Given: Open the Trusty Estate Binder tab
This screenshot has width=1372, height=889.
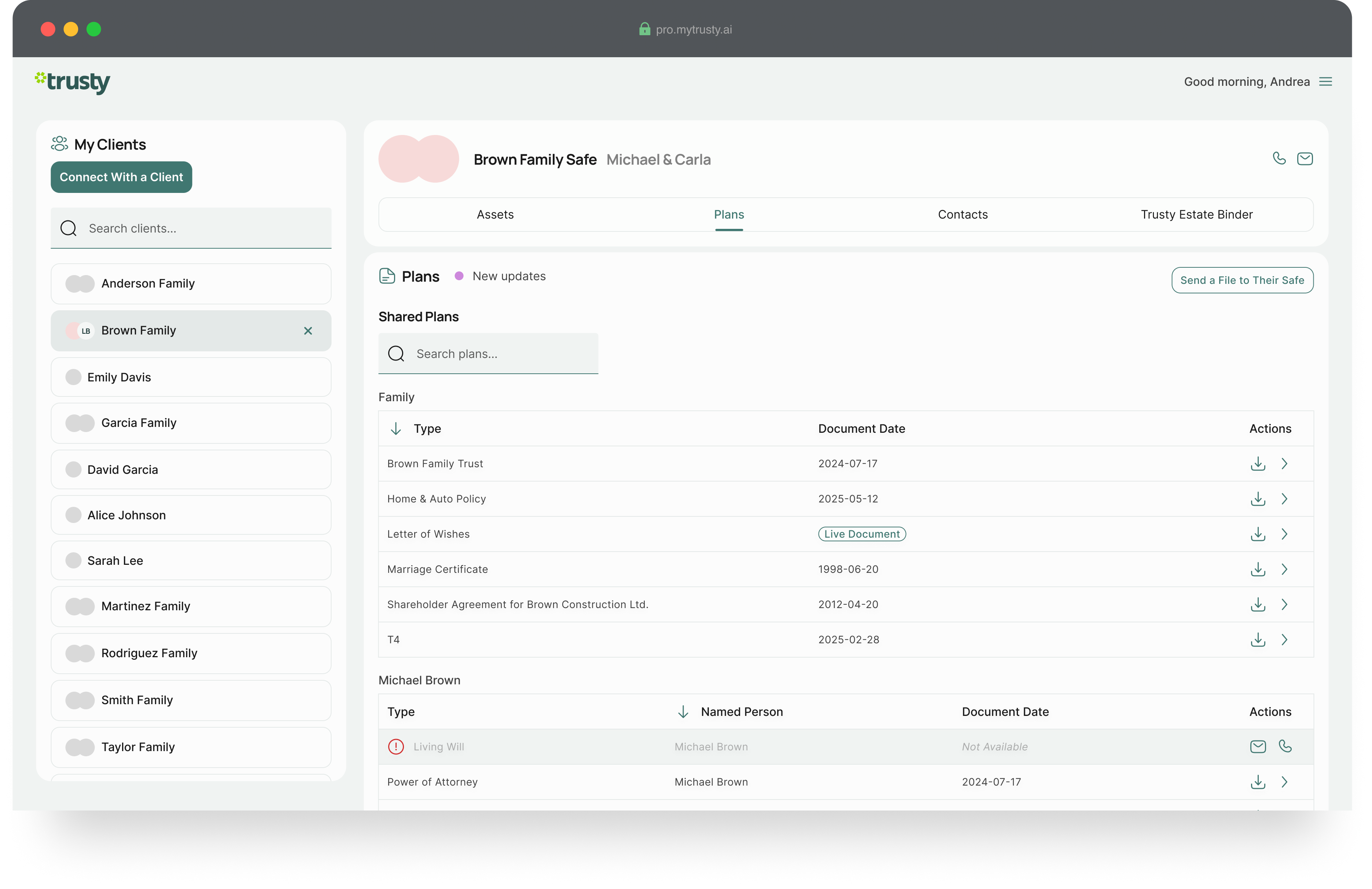Looking at the screenshot, I should (x=1196, y=215).
